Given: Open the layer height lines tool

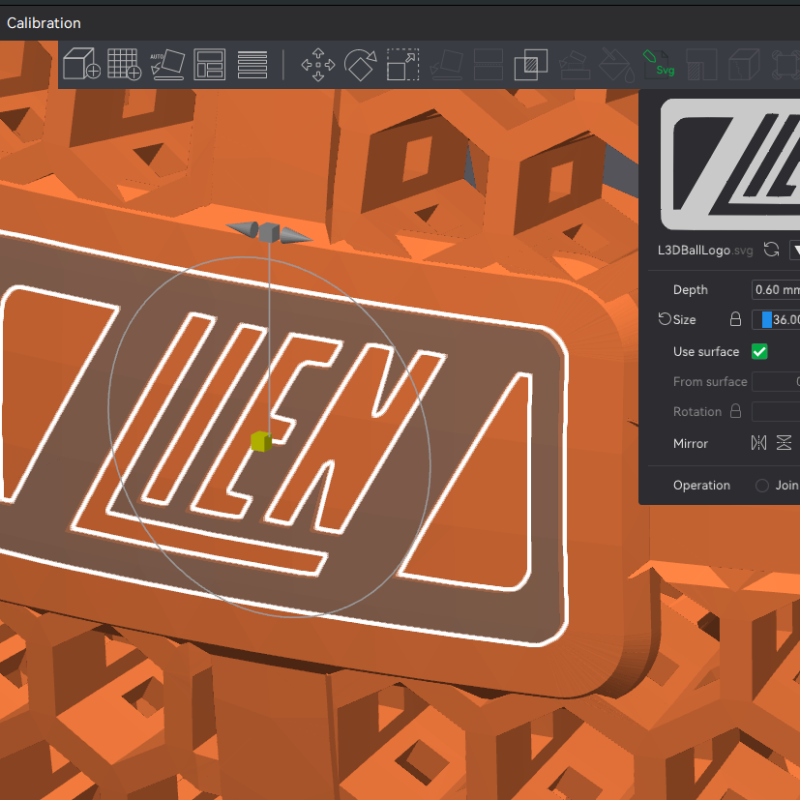Looking at the screenshot, I should pos(252,65).
